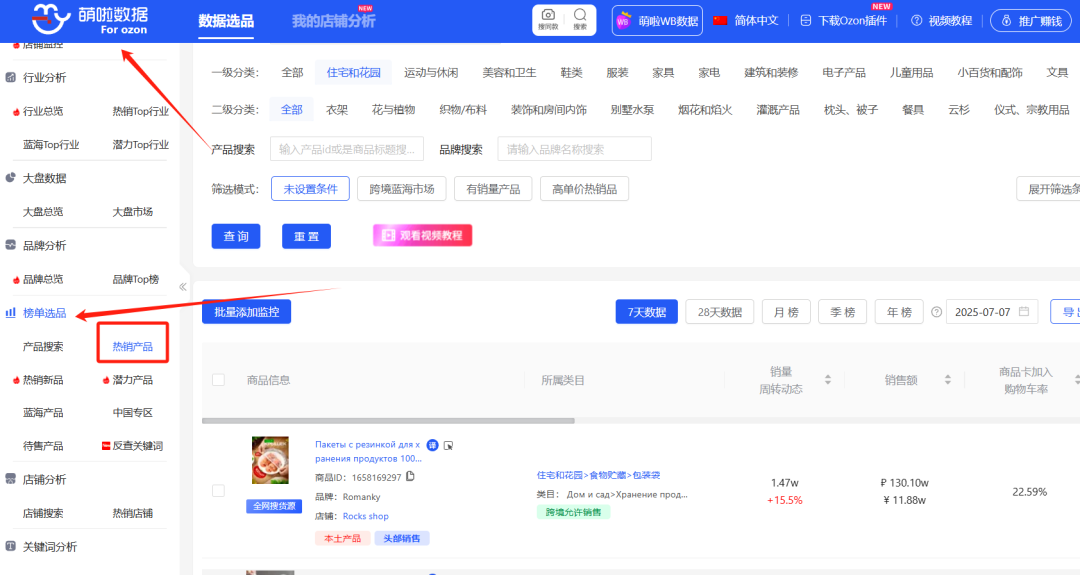Click the open-link icon beside product title

[448, 446]
